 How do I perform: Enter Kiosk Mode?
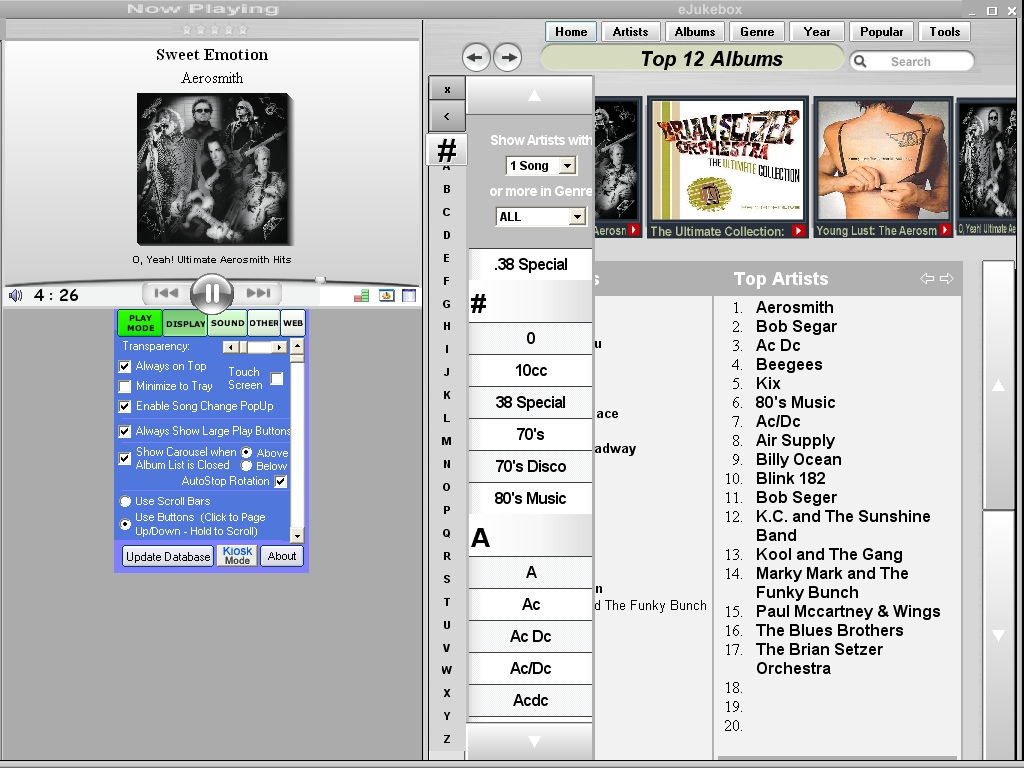pyautogui.click(x=237, y=556)
